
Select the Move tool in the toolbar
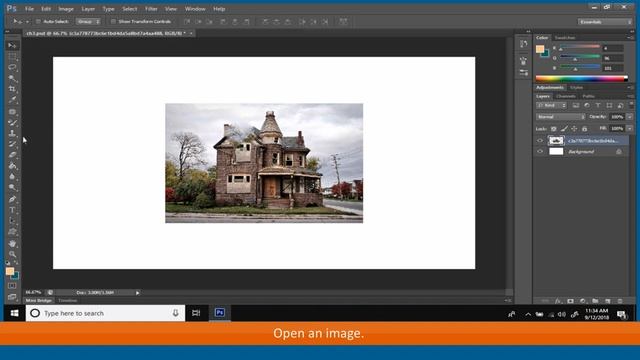pos(12,45)
